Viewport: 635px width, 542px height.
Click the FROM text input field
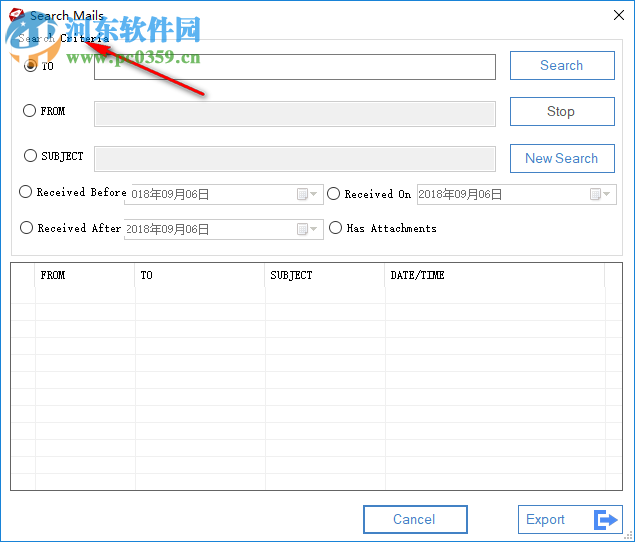click(295, 114)
